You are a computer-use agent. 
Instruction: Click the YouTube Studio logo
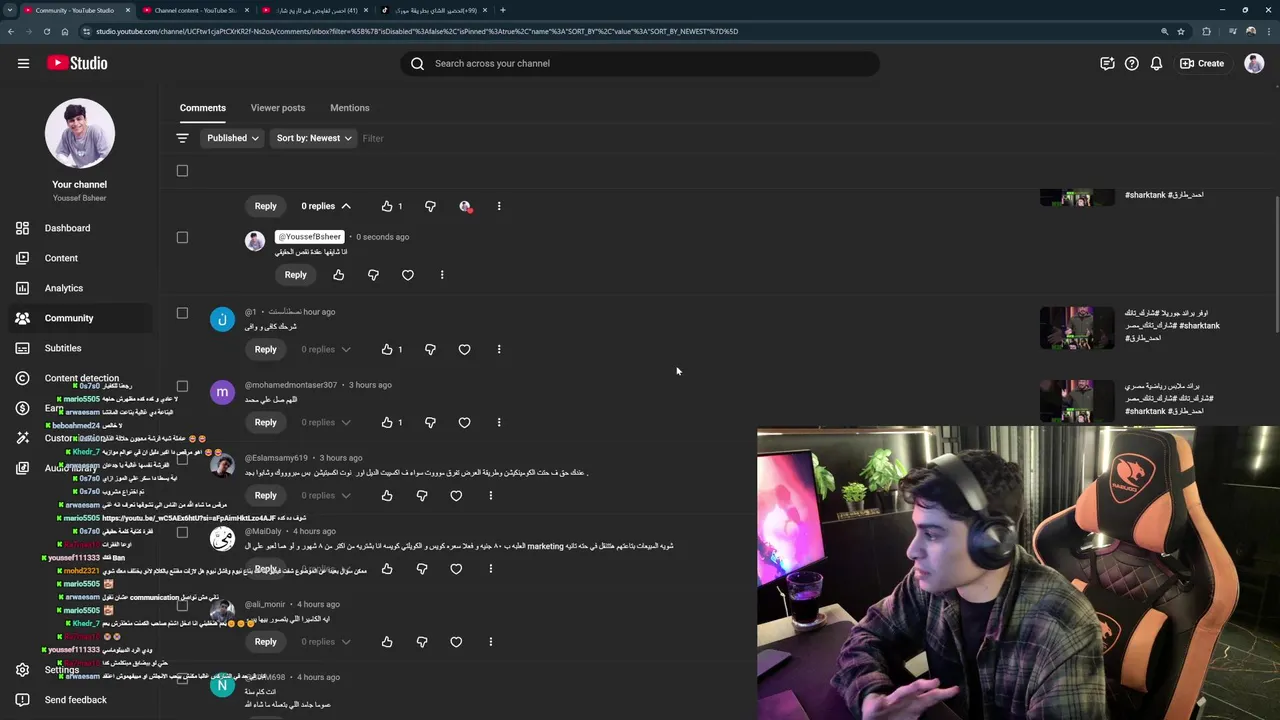(77, 63)
